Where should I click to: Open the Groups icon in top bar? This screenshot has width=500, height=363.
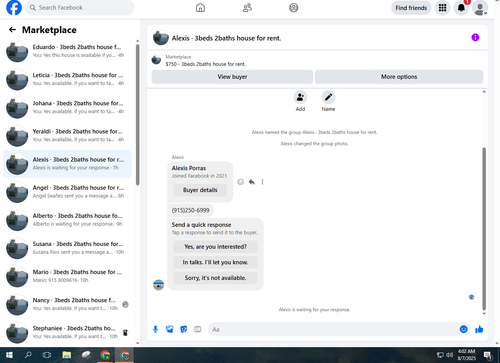(x=294, y=8)
